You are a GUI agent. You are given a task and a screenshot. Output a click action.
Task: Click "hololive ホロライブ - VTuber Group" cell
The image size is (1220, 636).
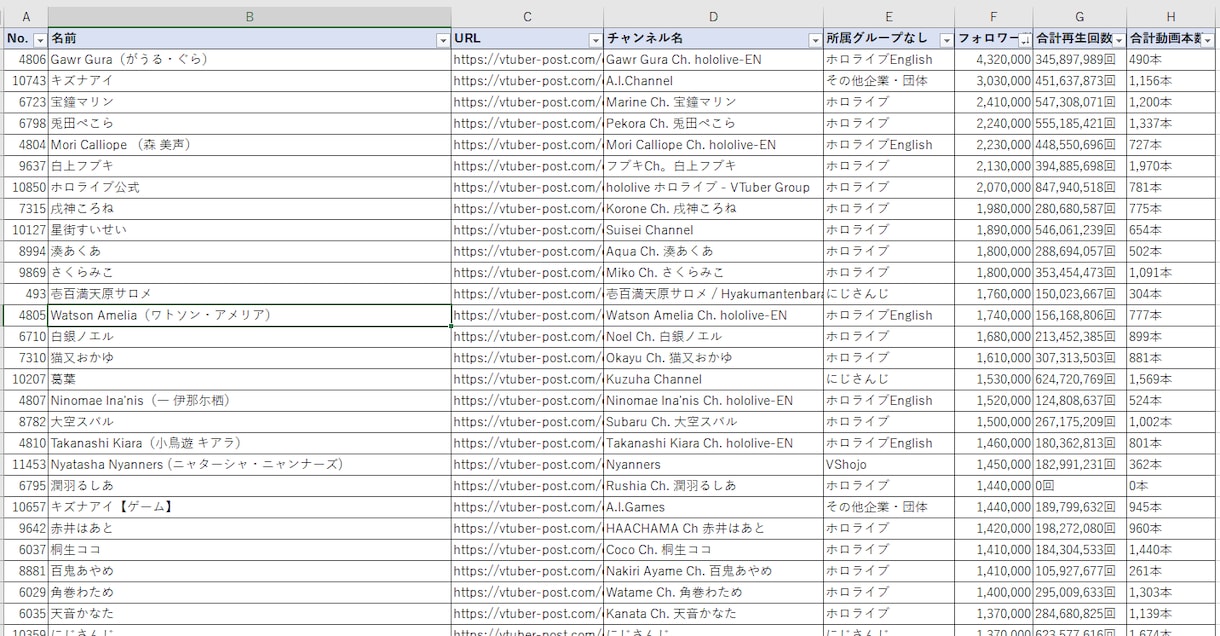coord(714,187)
